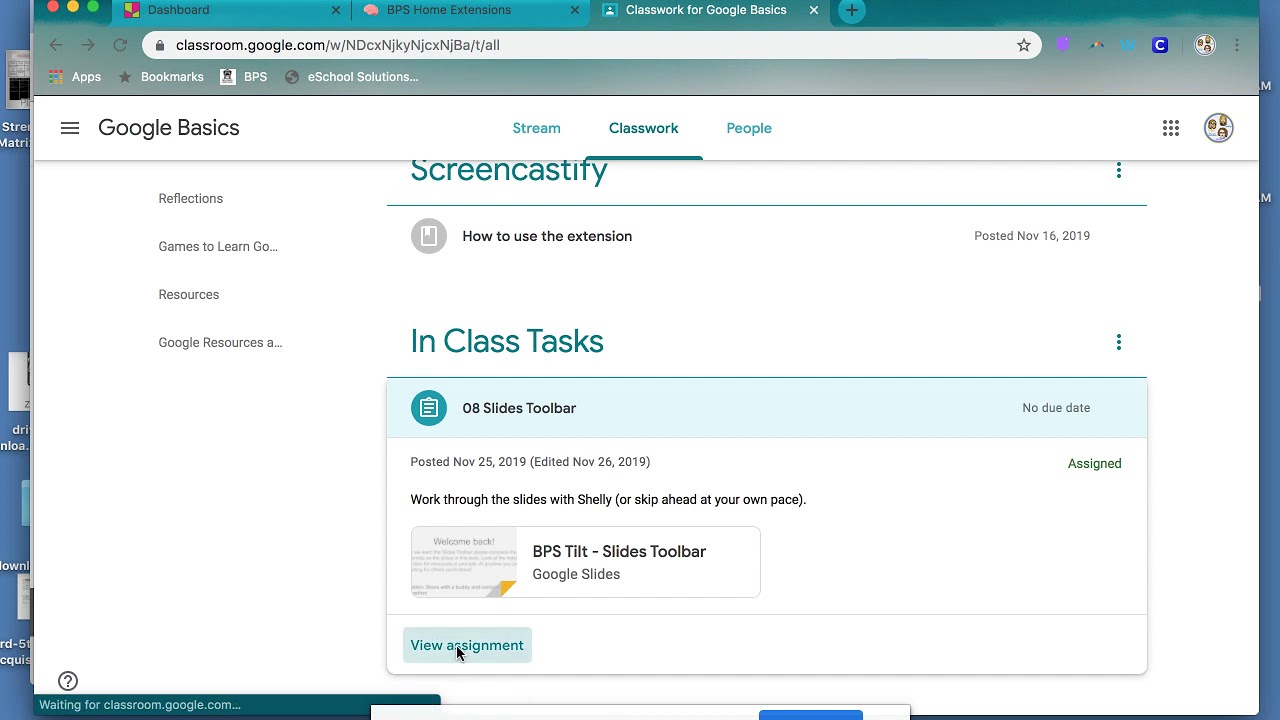Screen dimensions: 1280x720
Task: Open the BPS bookmark
Action: (244, 77)
